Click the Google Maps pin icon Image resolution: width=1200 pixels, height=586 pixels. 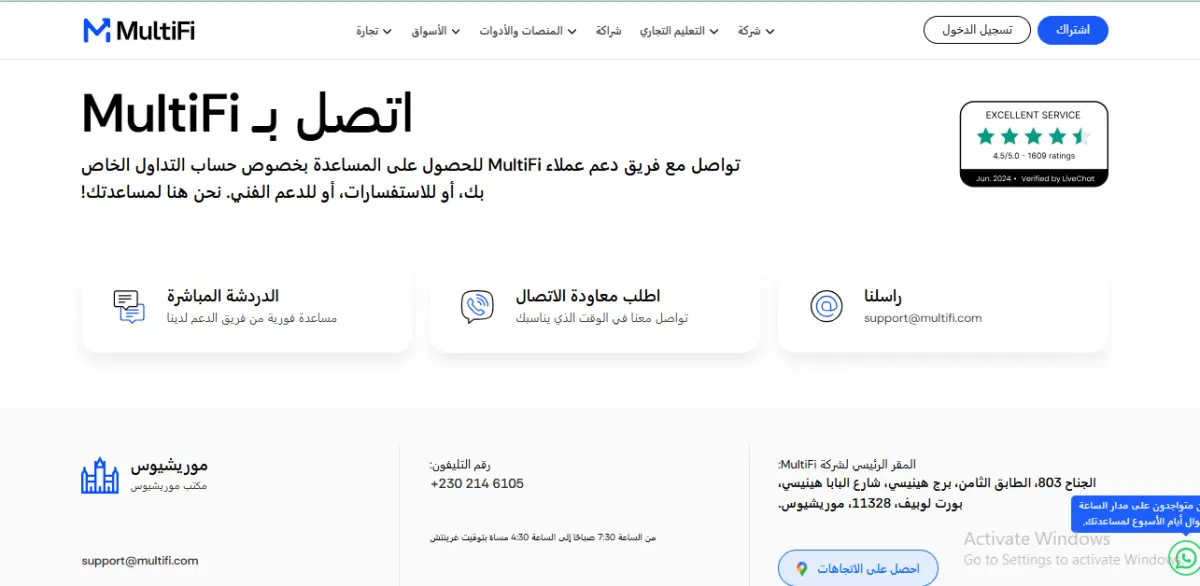tap(801, 569)
